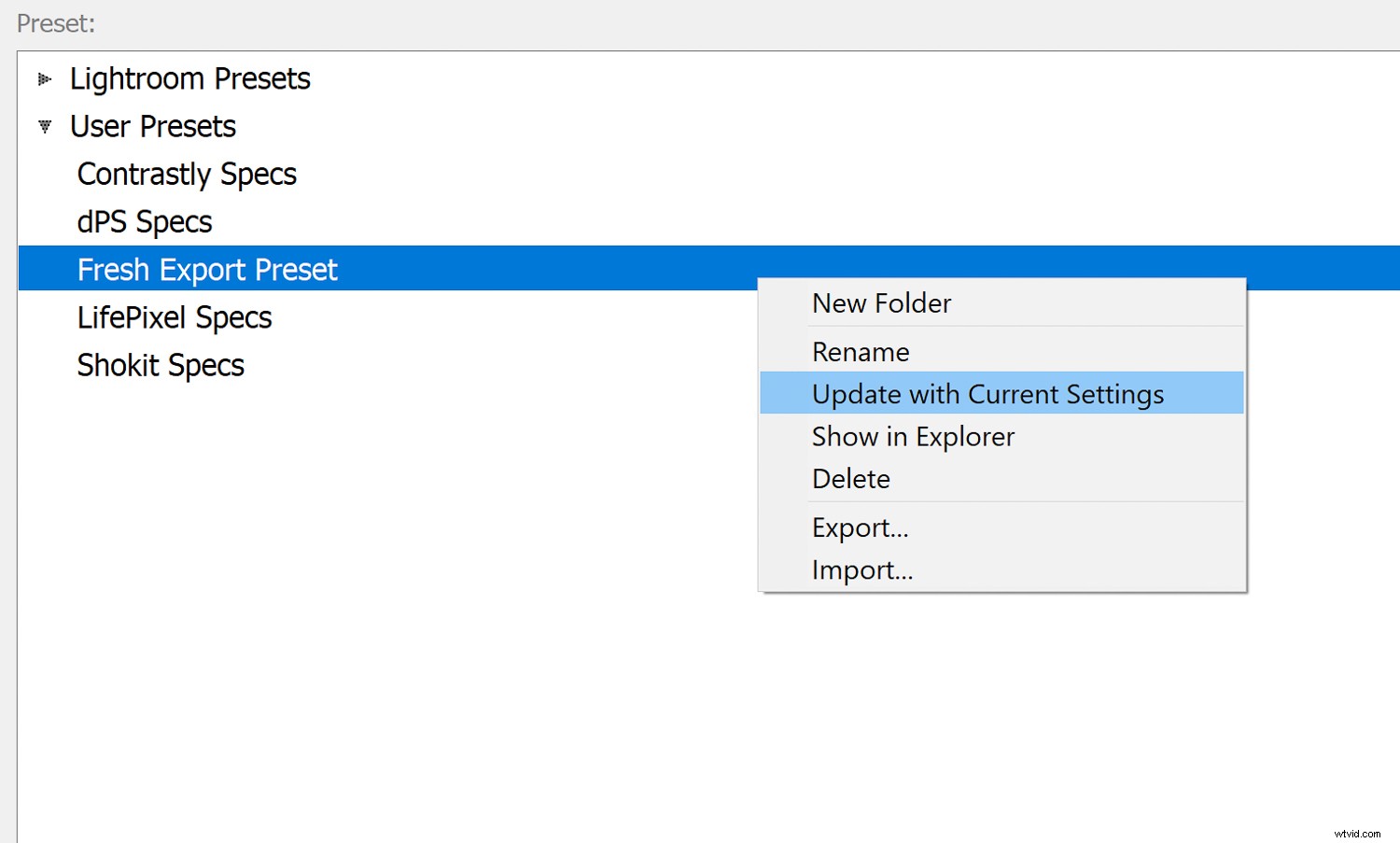This screenshot has height=843, width=1400.
Task: Choose the dPS Specs preset
Action: pyautogui.click(x=145, y=221)
